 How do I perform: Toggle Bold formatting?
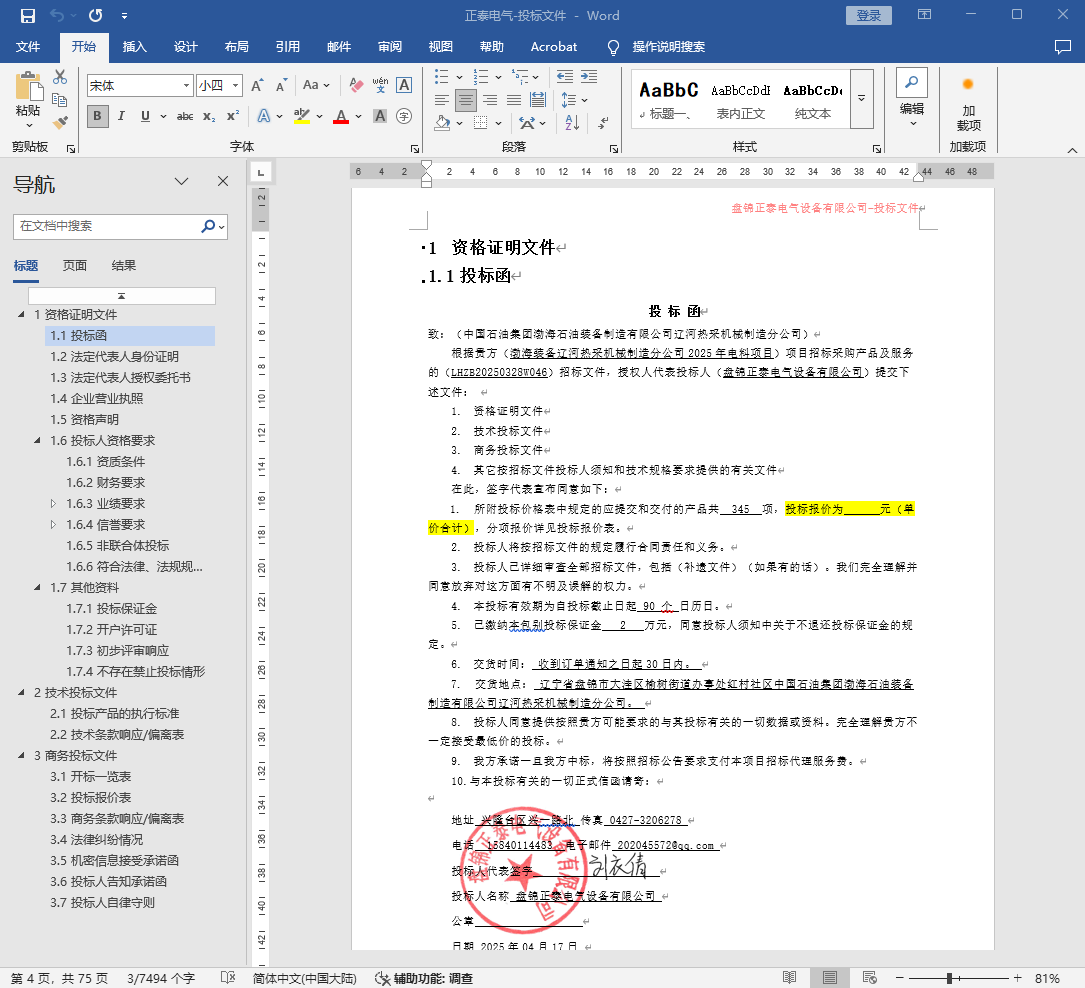tap(98, 116)
